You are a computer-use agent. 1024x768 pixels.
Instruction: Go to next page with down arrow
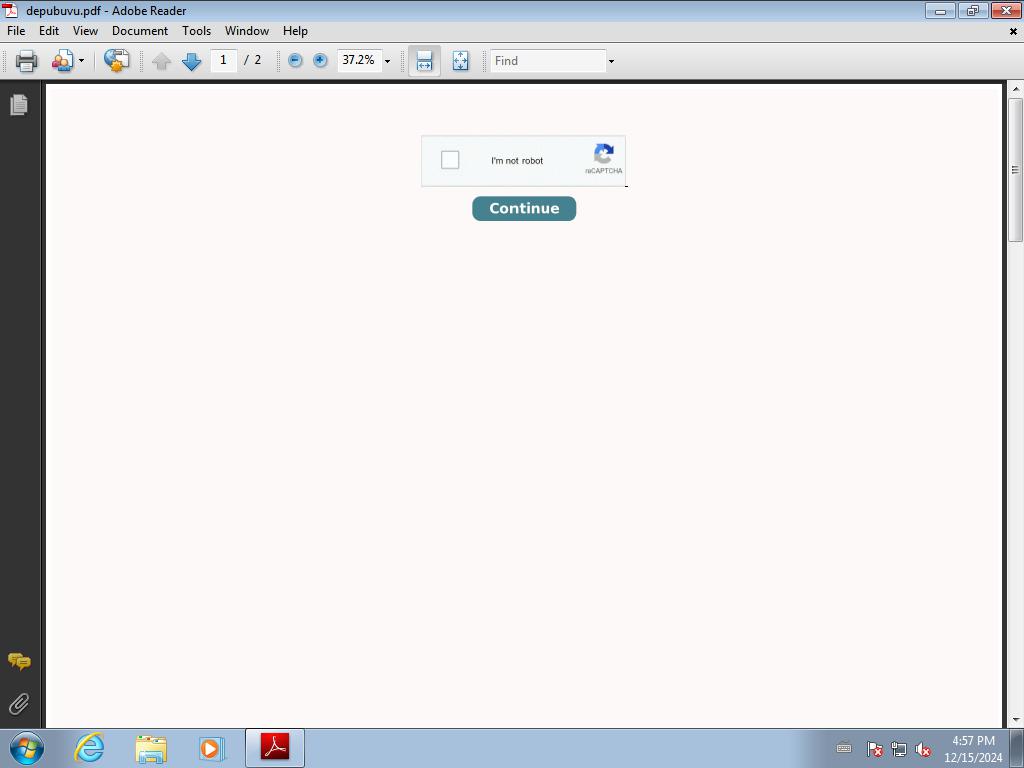click(191, 61)
